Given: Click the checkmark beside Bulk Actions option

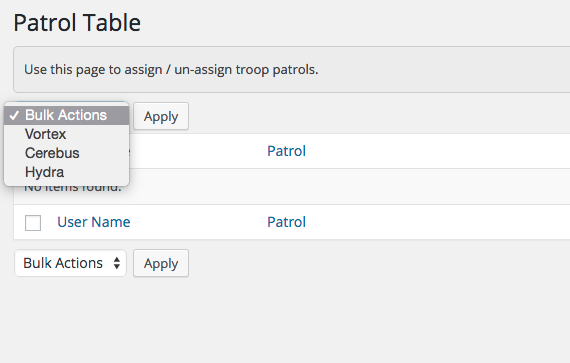Looking at the screenshot, I should (x=14, y=116).
